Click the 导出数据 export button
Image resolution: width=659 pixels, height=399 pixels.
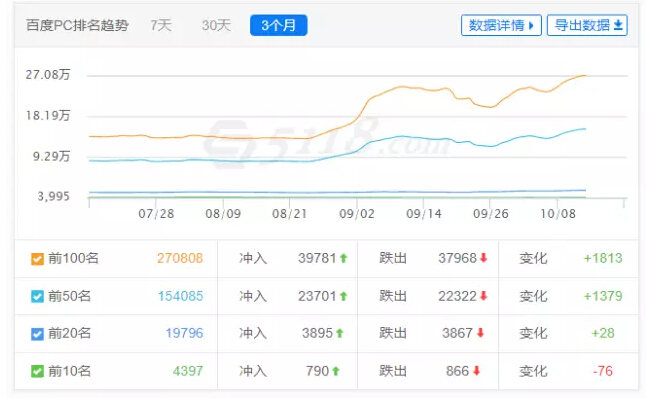587,25
